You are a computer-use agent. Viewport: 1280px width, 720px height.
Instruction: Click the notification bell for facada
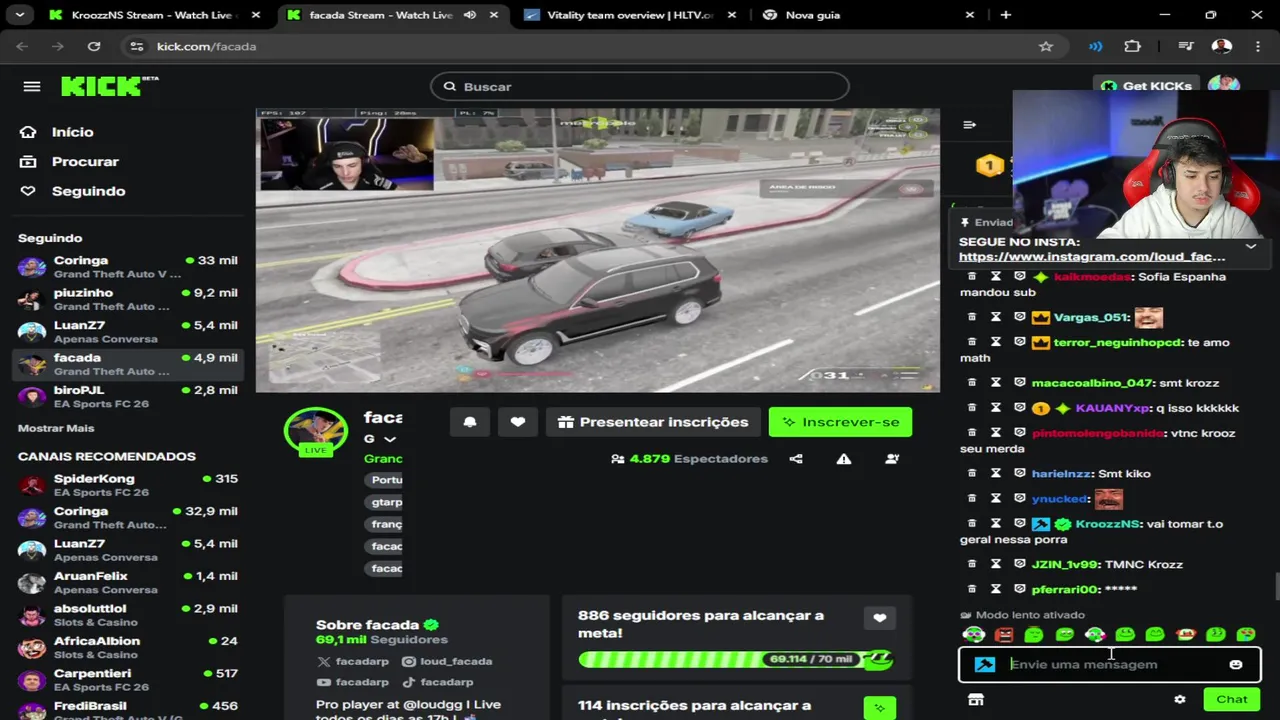click(470, 422)
